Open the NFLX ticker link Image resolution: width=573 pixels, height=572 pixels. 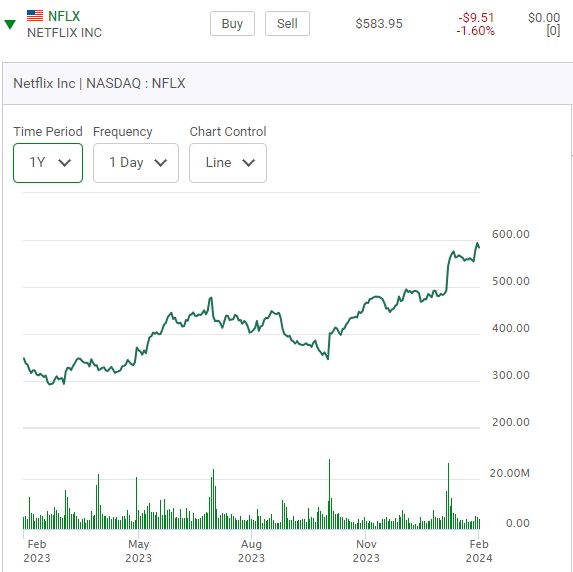[64, 16]
